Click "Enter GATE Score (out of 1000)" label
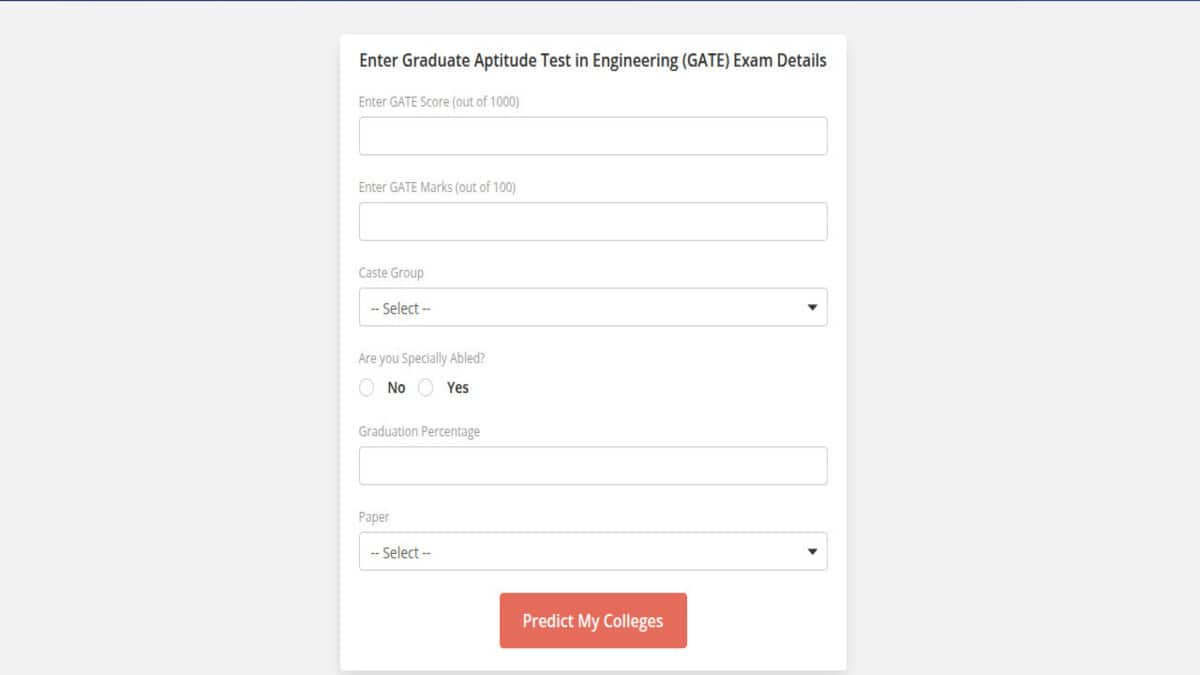The height and width of the screenshot is (675, 1200). pyautogui.click(x=439, y=102)
